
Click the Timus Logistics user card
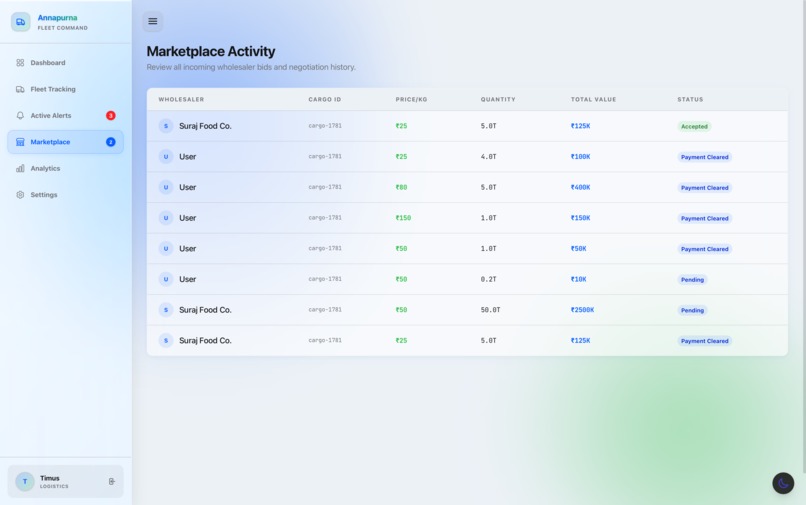[65, 481]
